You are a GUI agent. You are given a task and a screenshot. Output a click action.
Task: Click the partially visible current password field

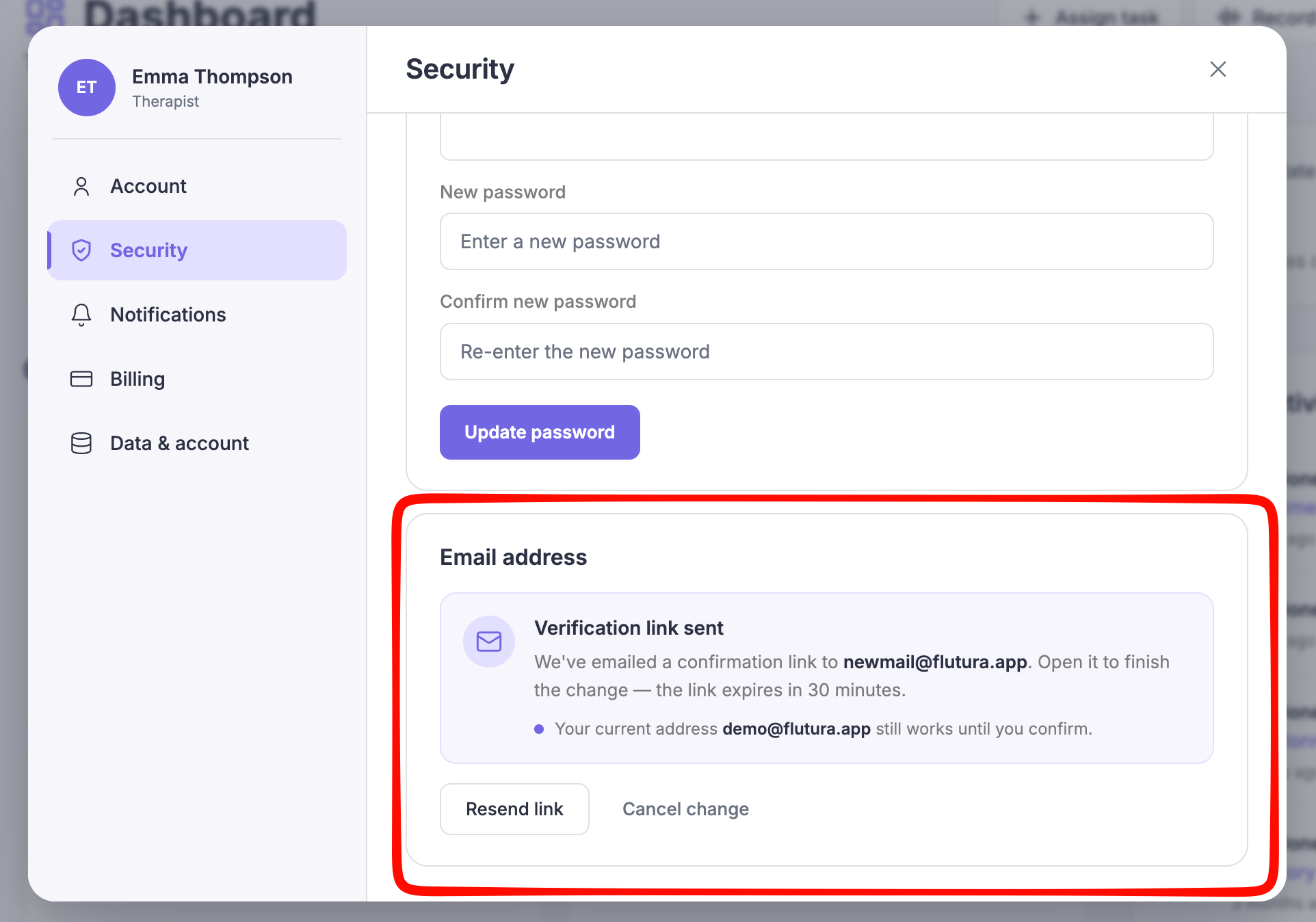826,137
